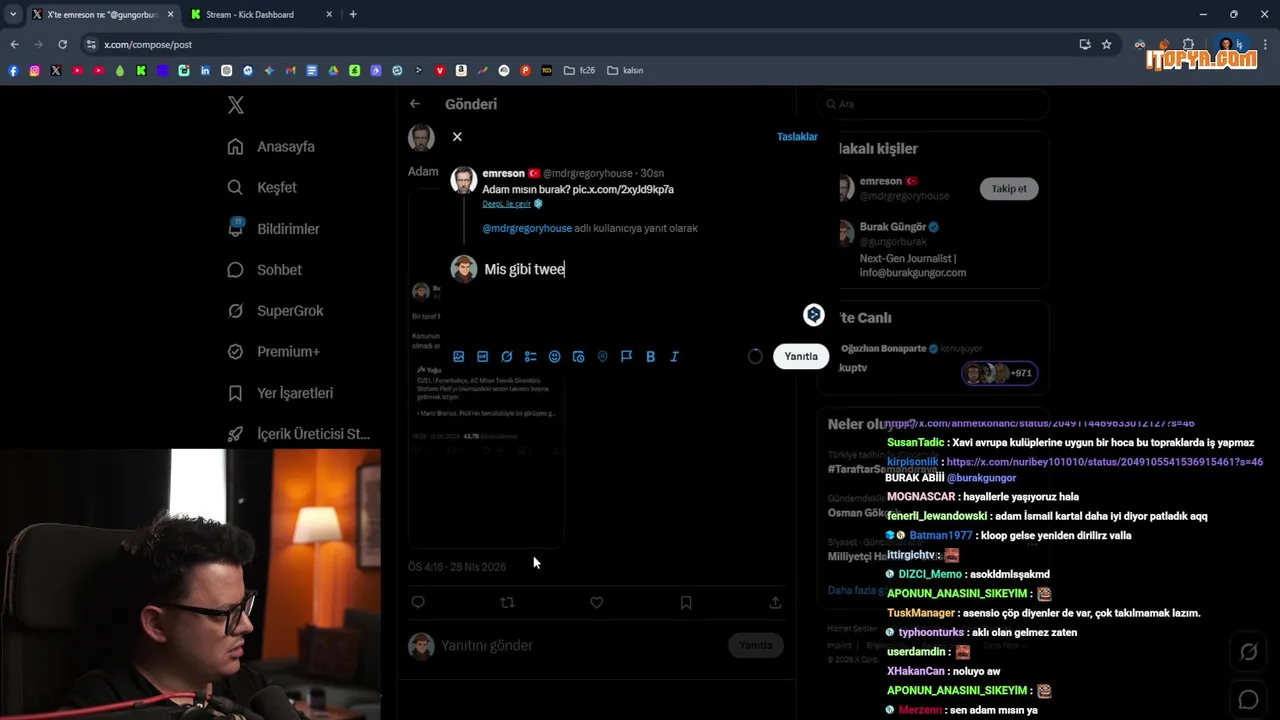Screen dimensions: 1280x720
Task: Close the reply composer with the X
Action: coord(457,136)
